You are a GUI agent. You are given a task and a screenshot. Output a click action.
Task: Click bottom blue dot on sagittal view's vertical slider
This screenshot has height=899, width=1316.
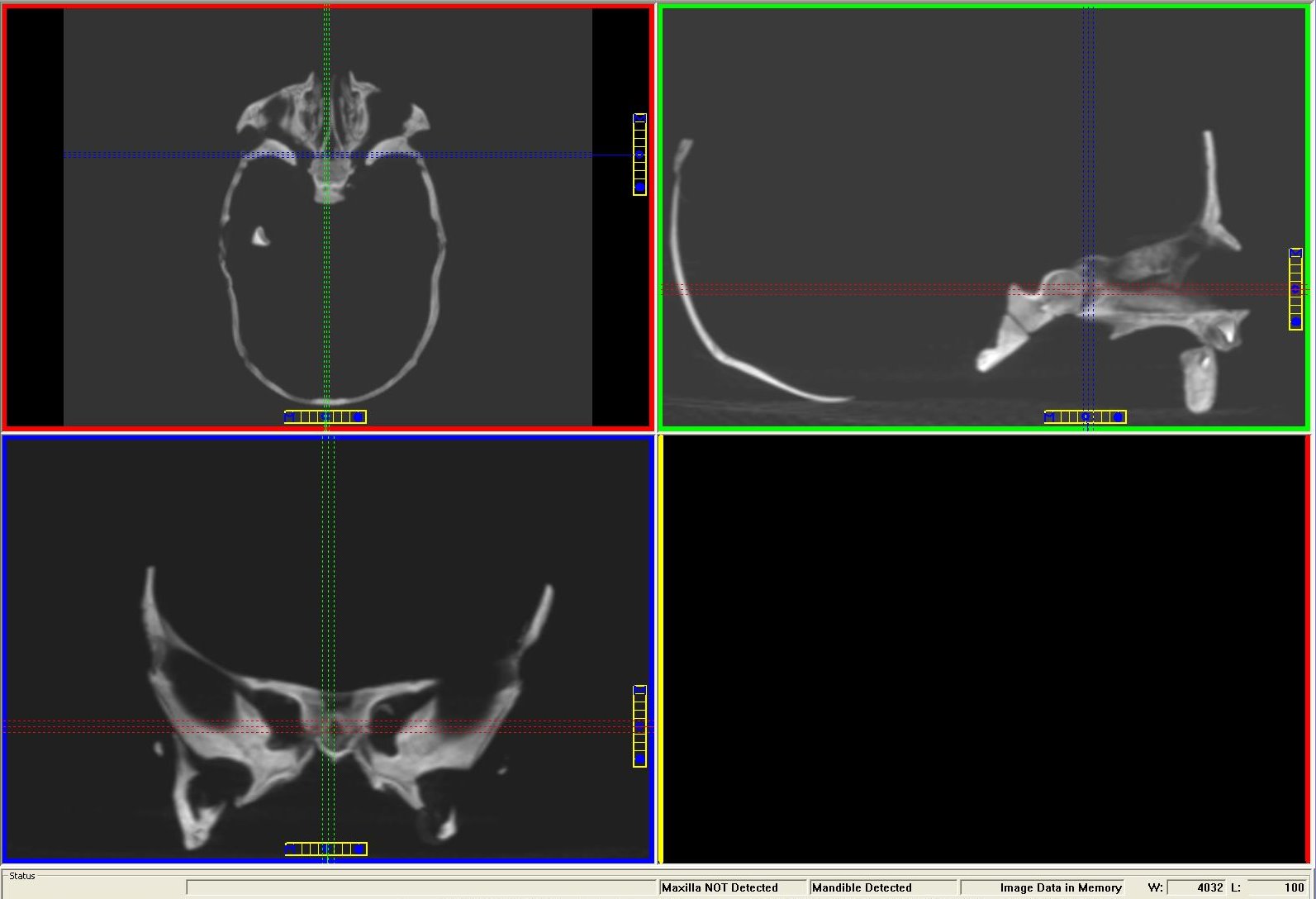coord(1295,321)
